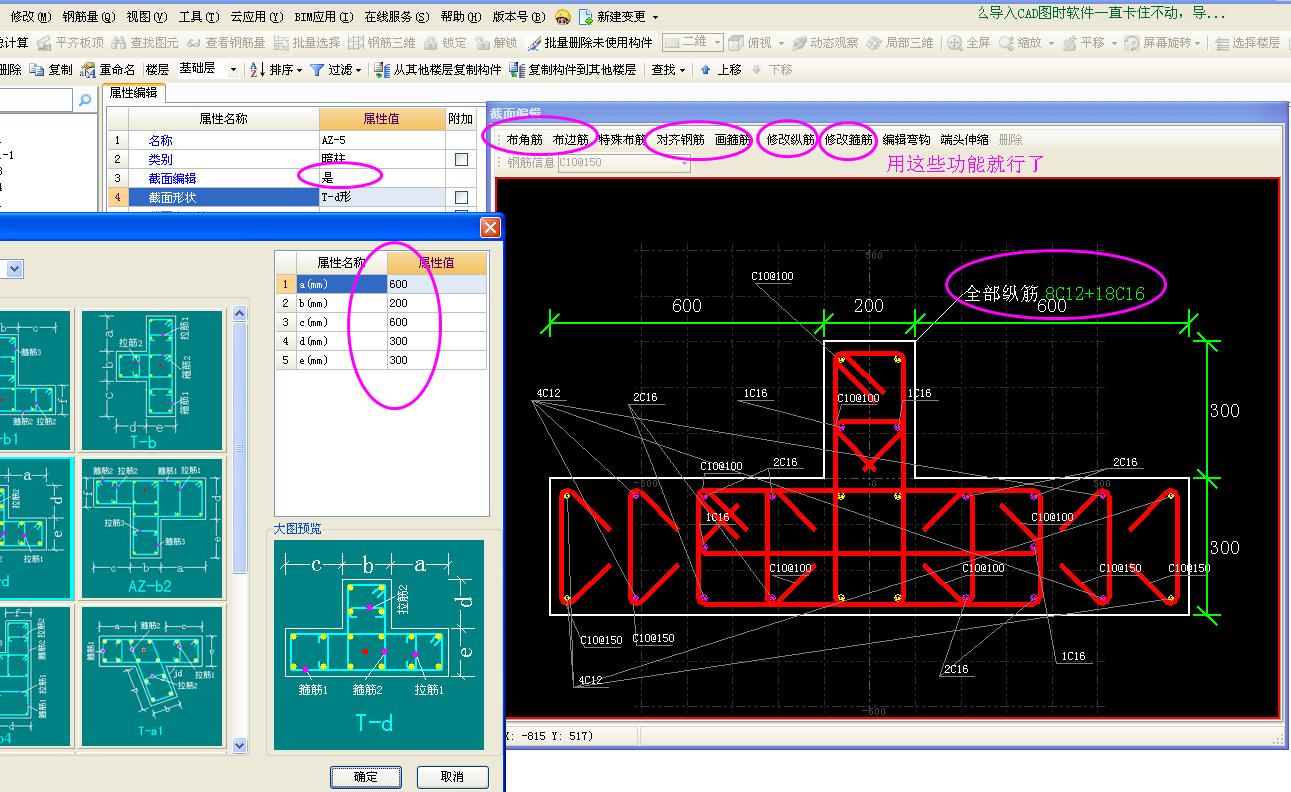Open 钢筋信息 C10@150 combo box
The height and width of the screenshot is (792, 1291).
[623, 162]
